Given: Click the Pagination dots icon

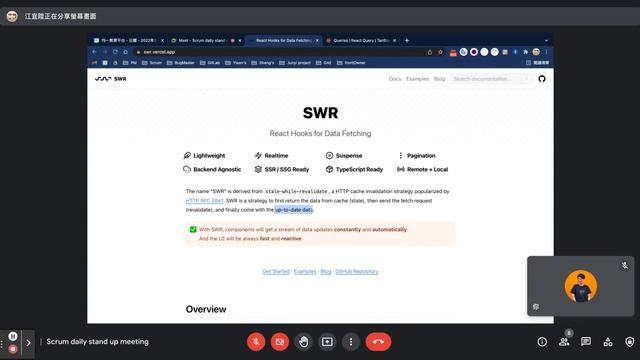Looking at the screenshot, I should point(400,156).
